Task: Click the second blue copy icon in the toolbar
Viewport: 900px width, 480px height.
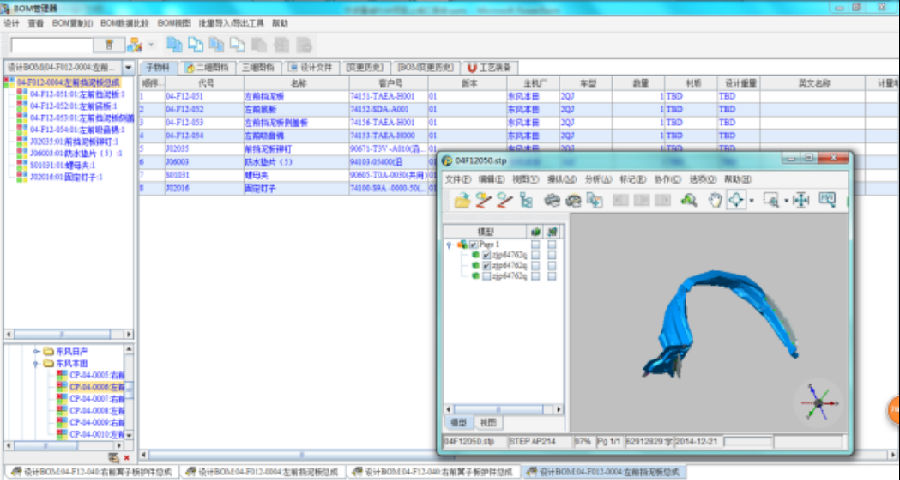Action: click(195, 45)
